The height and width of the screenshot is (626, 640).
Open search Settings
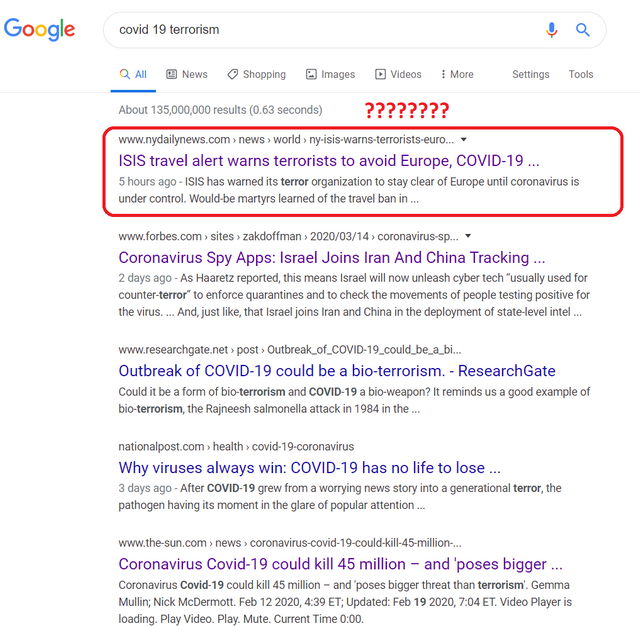[531, 74]
